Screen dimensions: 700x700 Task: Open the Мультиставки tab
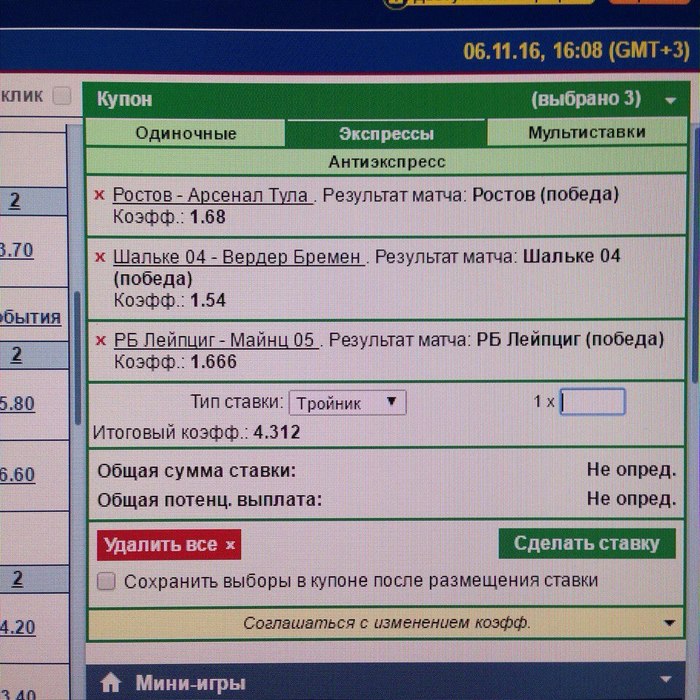click(x=587, y=132)
